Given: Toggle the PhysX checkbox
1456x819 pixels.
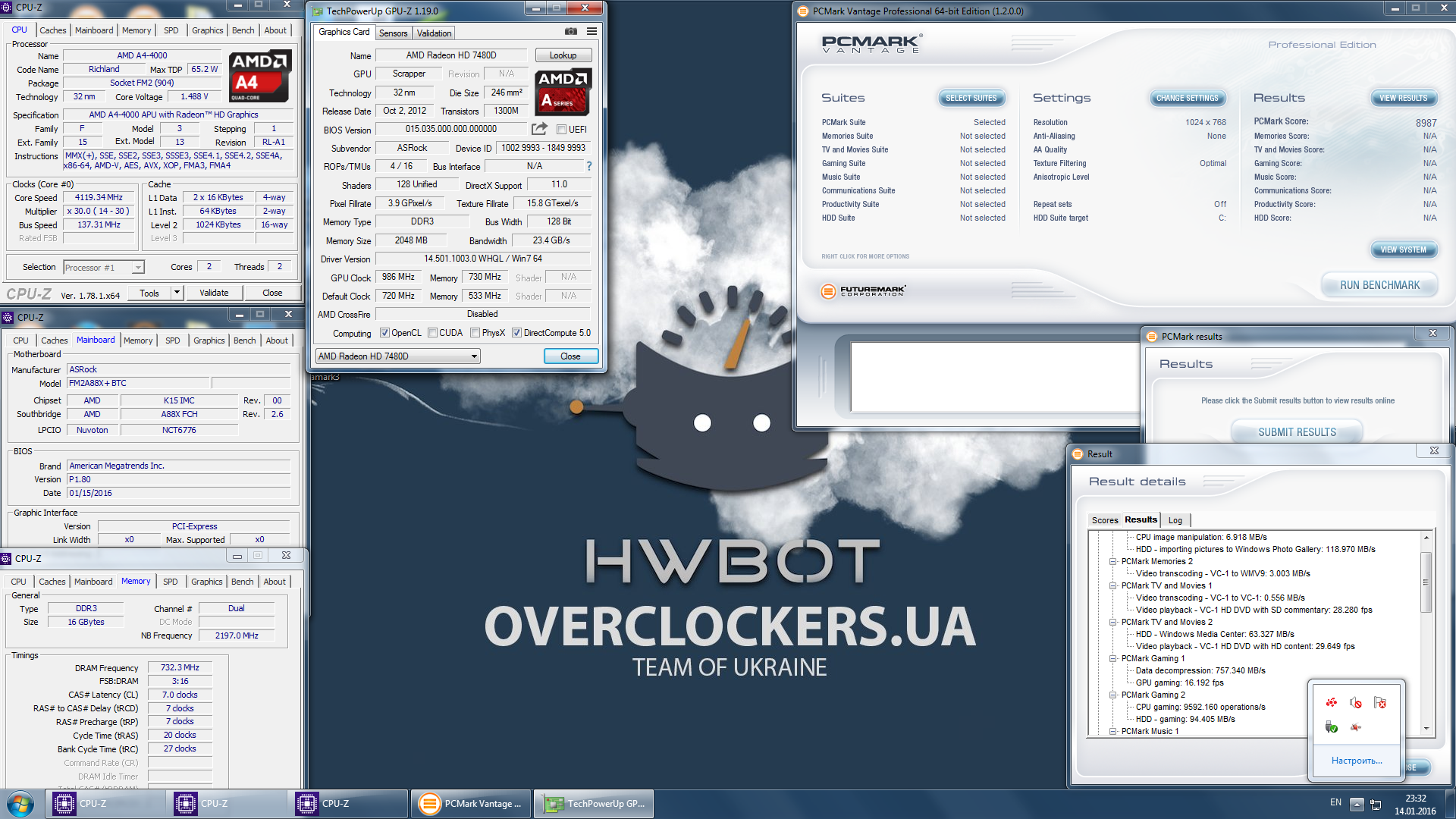Looking at the screenshot, I should coord(475,333).
